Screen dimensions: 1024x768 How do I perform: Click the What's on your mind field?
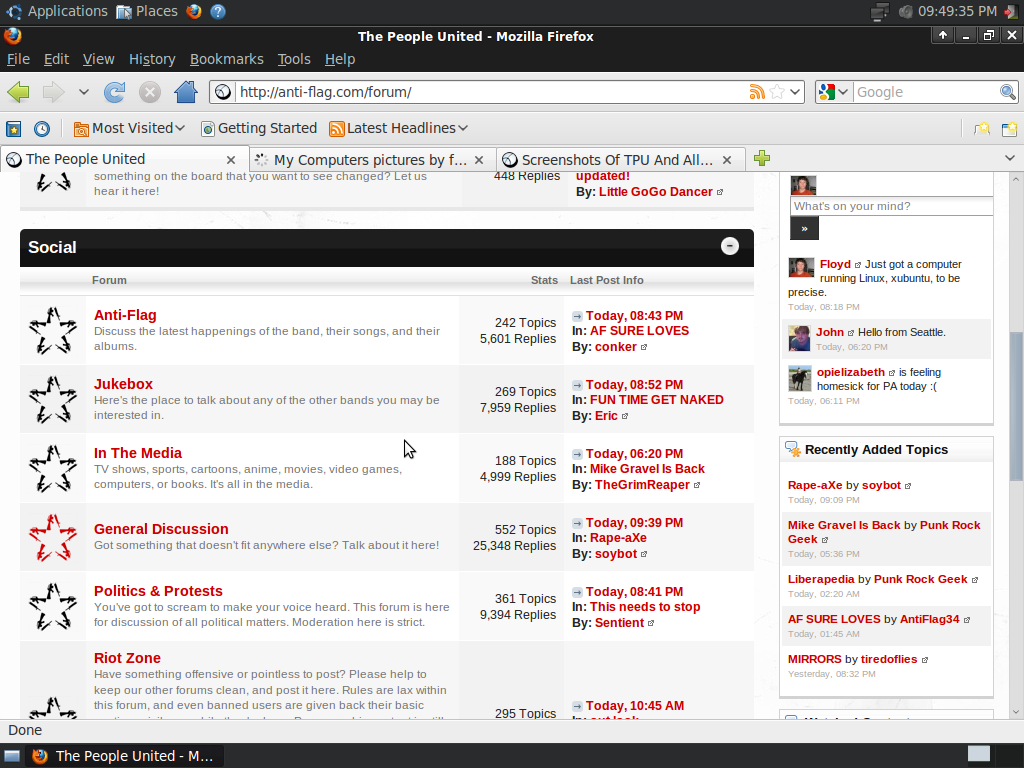tap(890, 206)
